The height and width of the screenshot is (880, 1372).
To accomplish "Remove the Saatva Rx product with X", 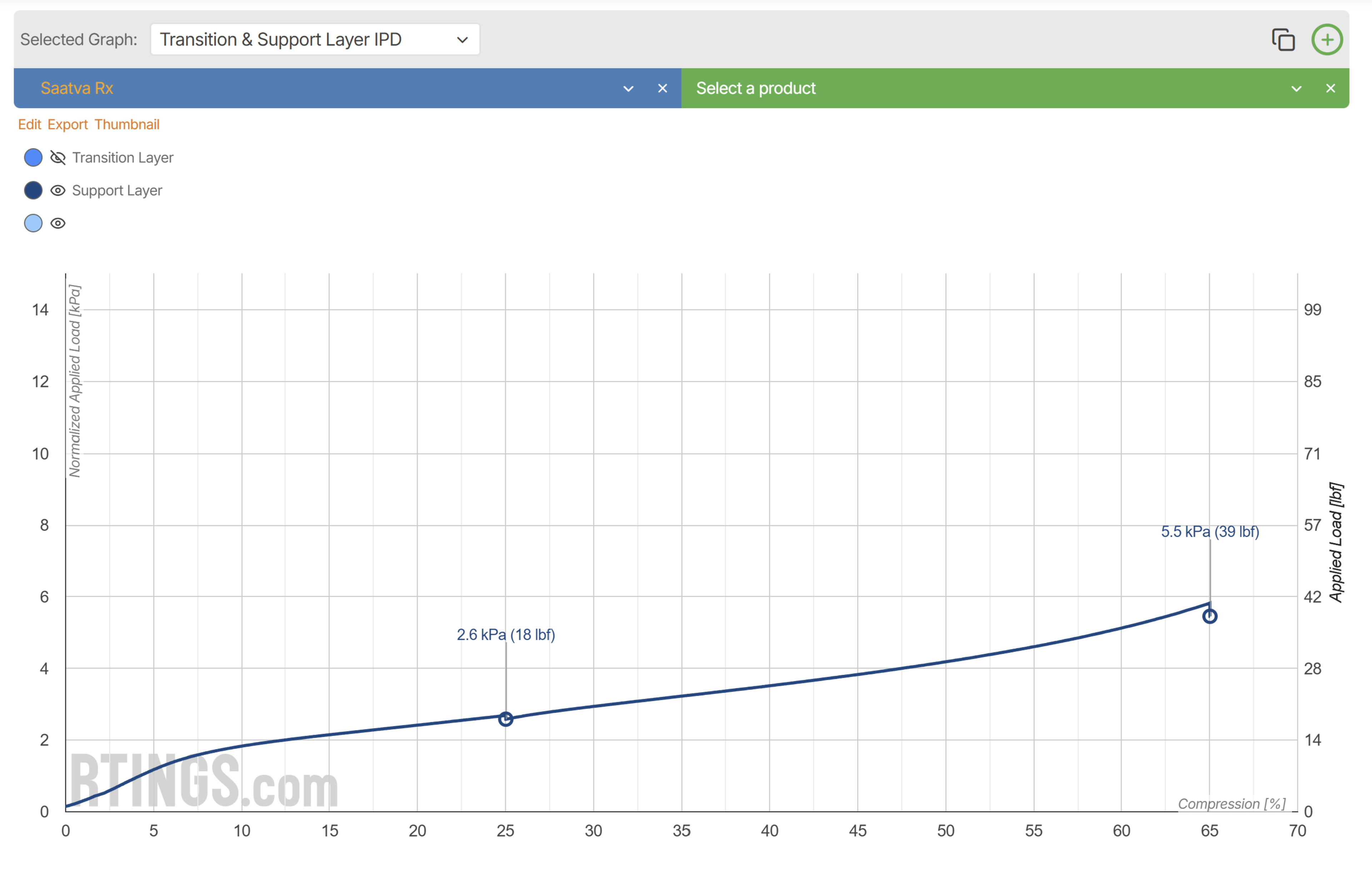I will click(662, 89).
